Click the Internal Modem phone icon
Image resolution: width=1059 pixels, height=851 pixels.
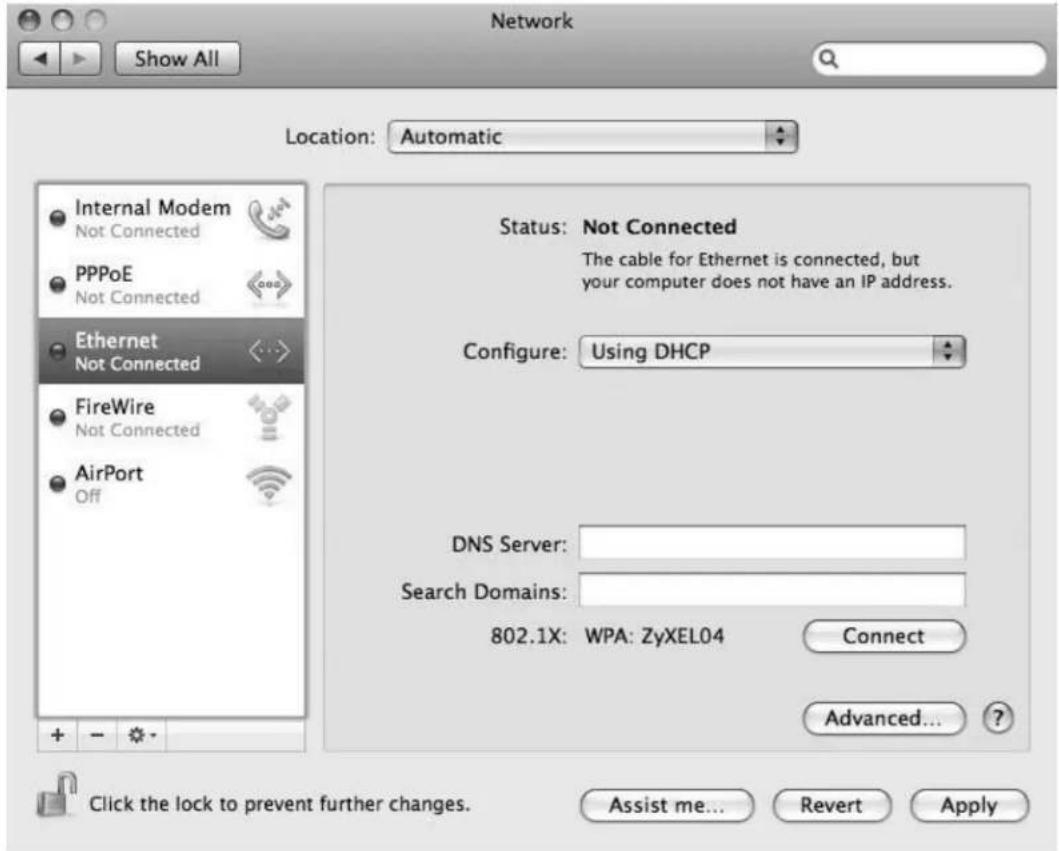[x=269, y=217]
